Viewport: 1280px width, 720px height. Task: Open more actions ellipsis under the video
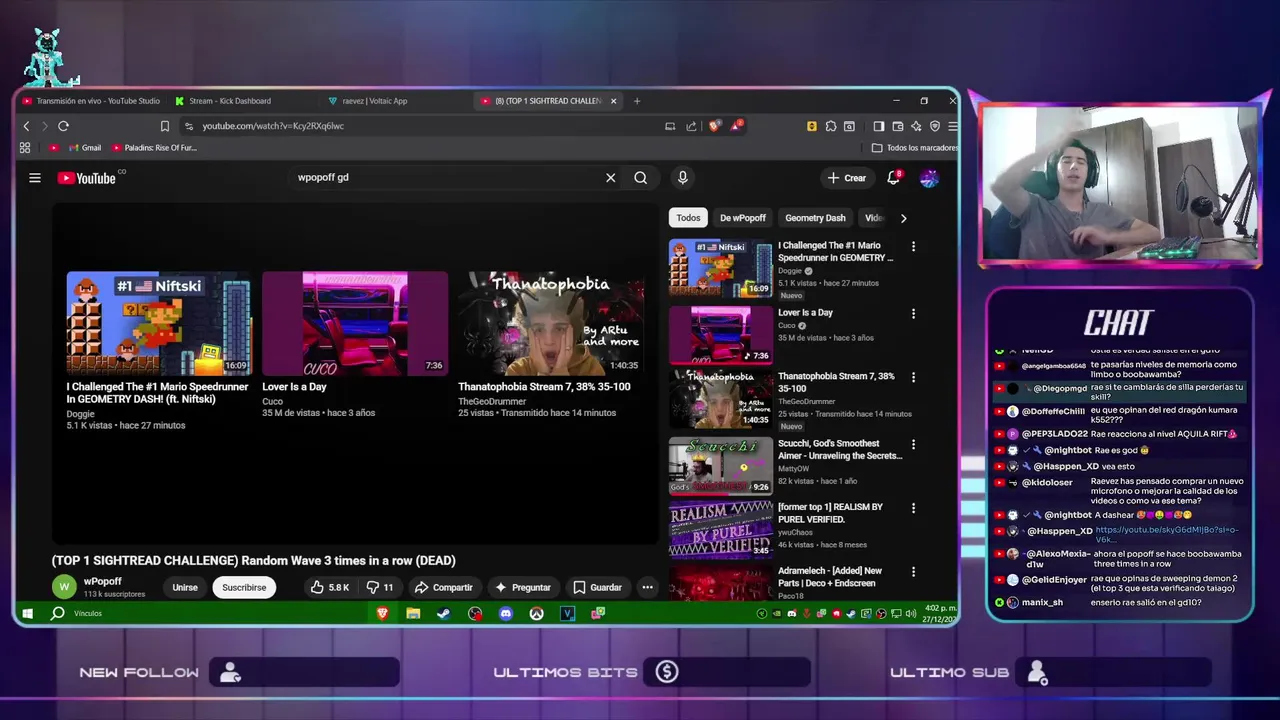point(647,587)
